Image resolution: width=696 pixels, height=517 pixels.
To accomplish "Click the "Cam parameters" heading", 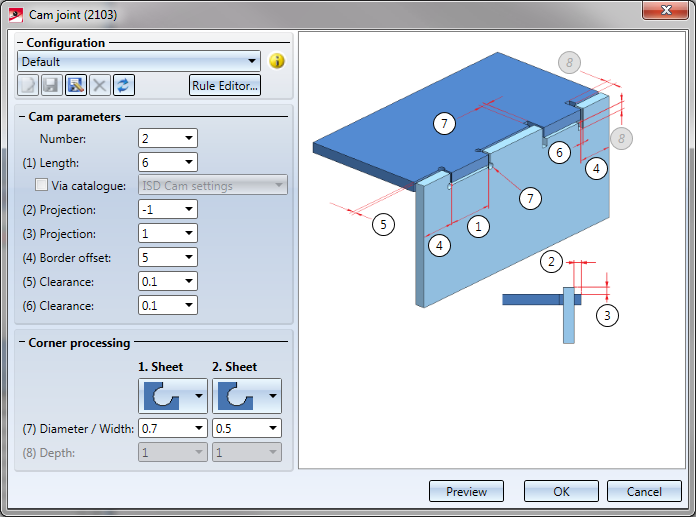I will point(75,117).
